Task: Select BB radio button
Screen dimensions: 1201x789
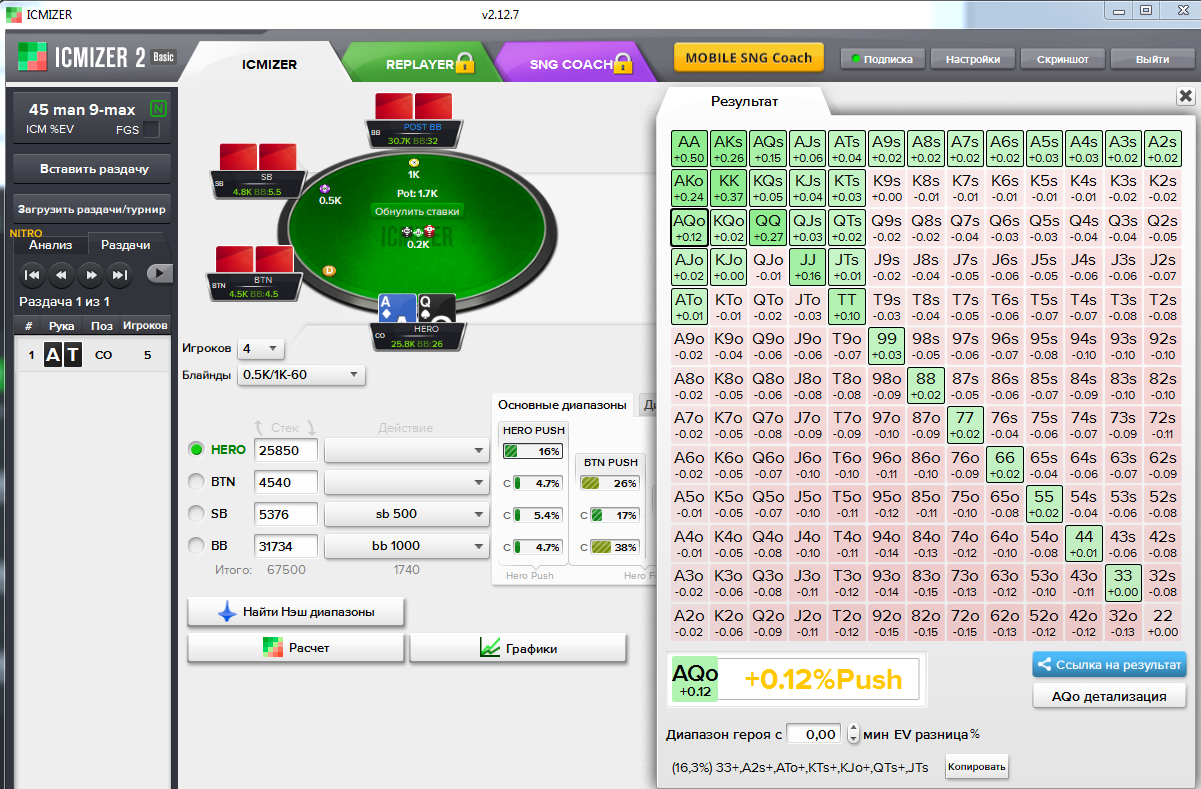Action: pyautogui.click(x=197, y=546)
